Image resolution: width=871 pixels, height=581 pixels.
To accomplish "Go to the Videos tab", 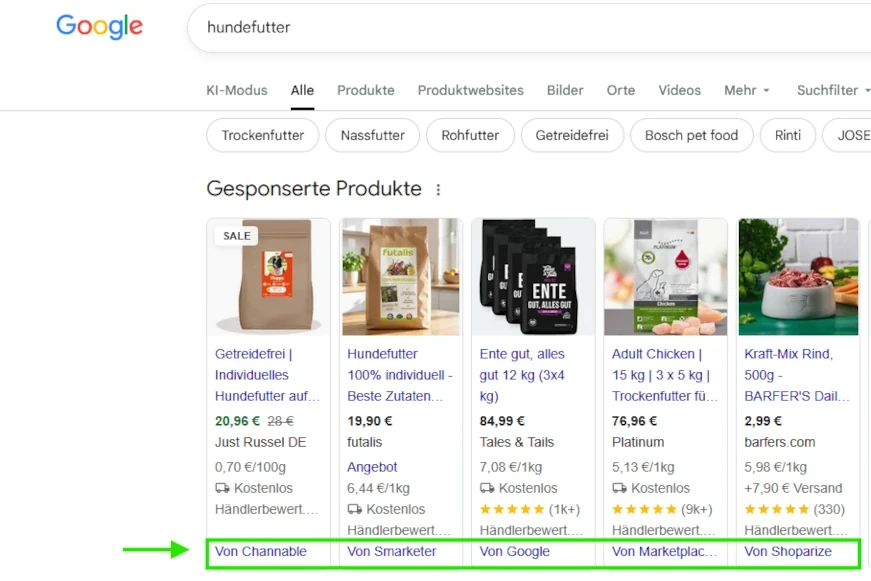I will point(679,90).
